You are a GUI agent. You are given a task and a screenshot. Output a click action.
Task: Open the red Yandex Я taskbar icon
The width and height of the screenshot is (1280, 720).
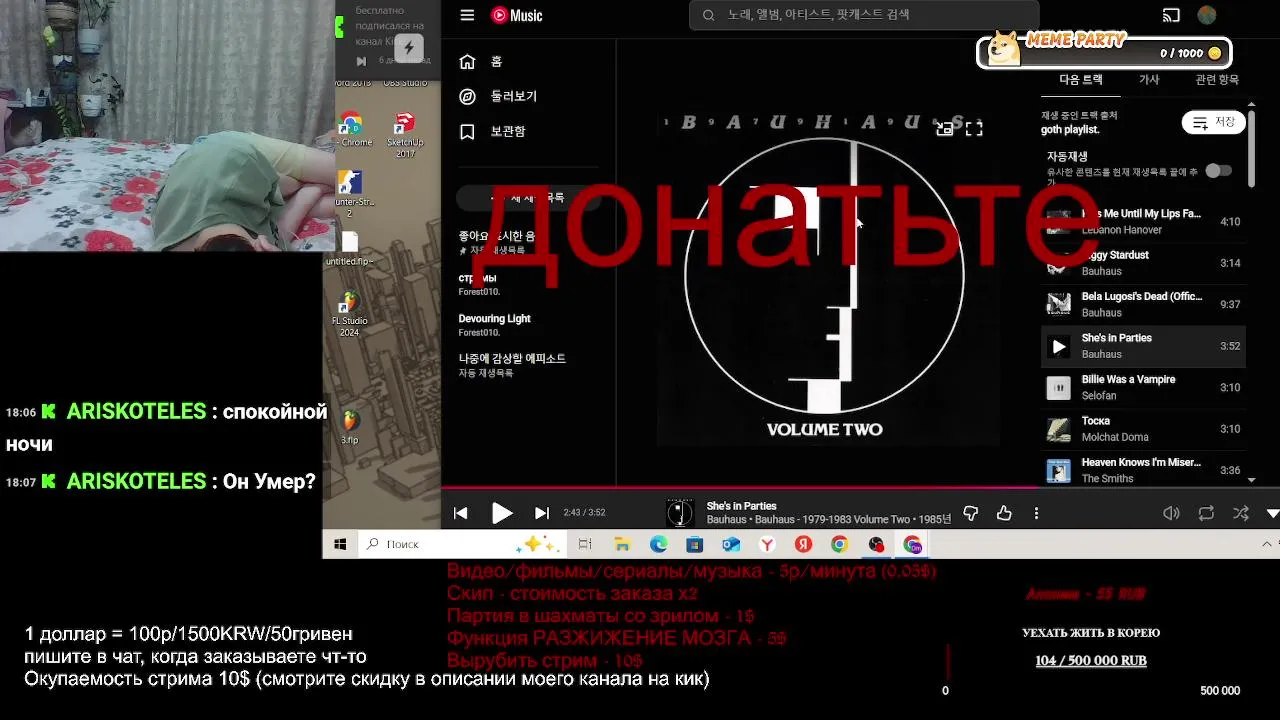[803, 544]
